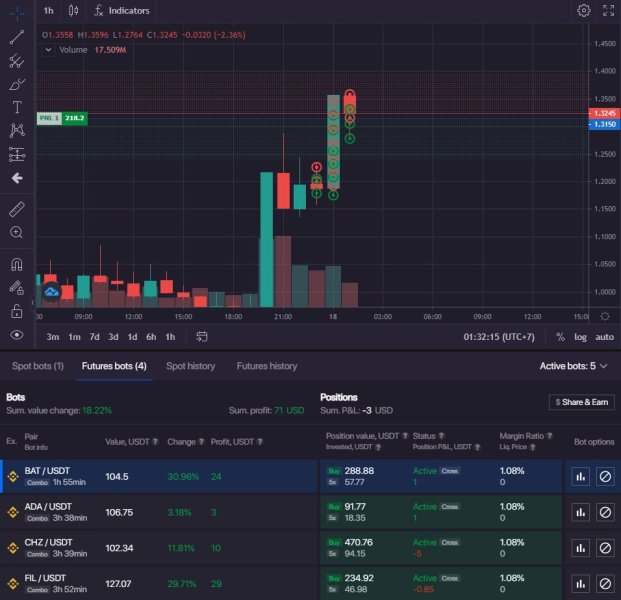This screenshot has height=600, width=621.
Task: Show help for Profit, USDT column
Action: (x=260, y=442)
